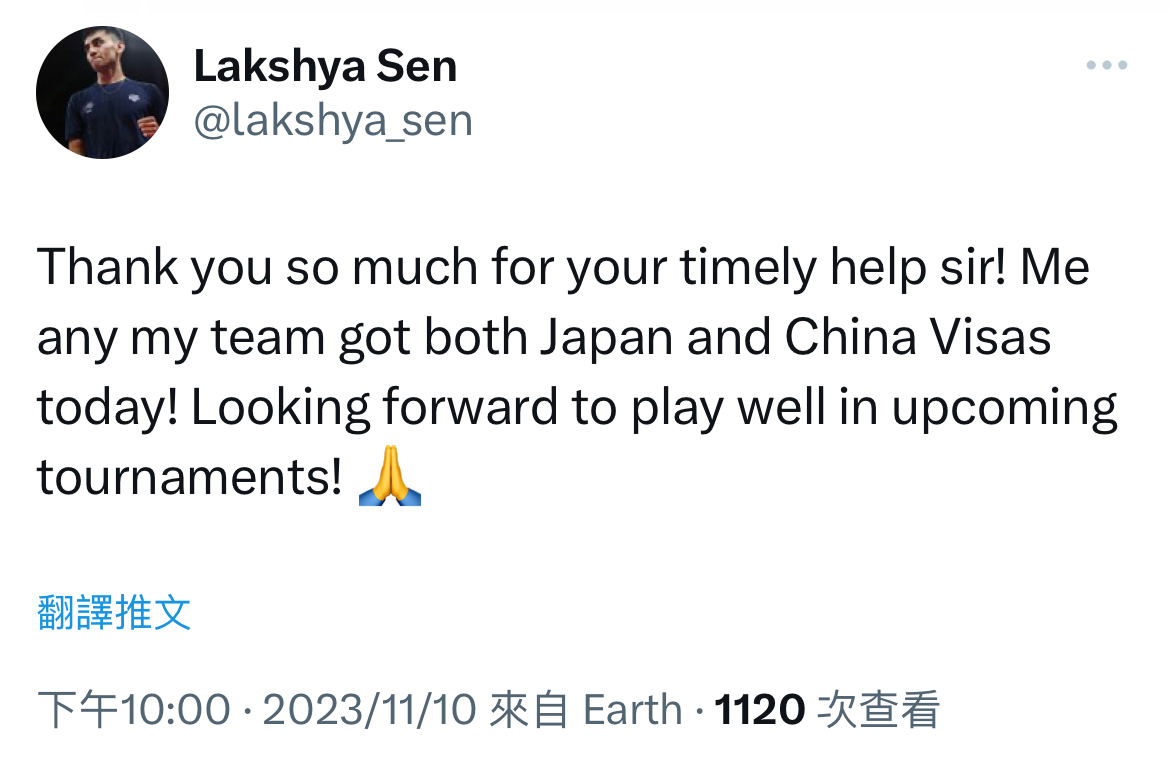Click the word 'today!' in tweet

[x=107, y=409]
